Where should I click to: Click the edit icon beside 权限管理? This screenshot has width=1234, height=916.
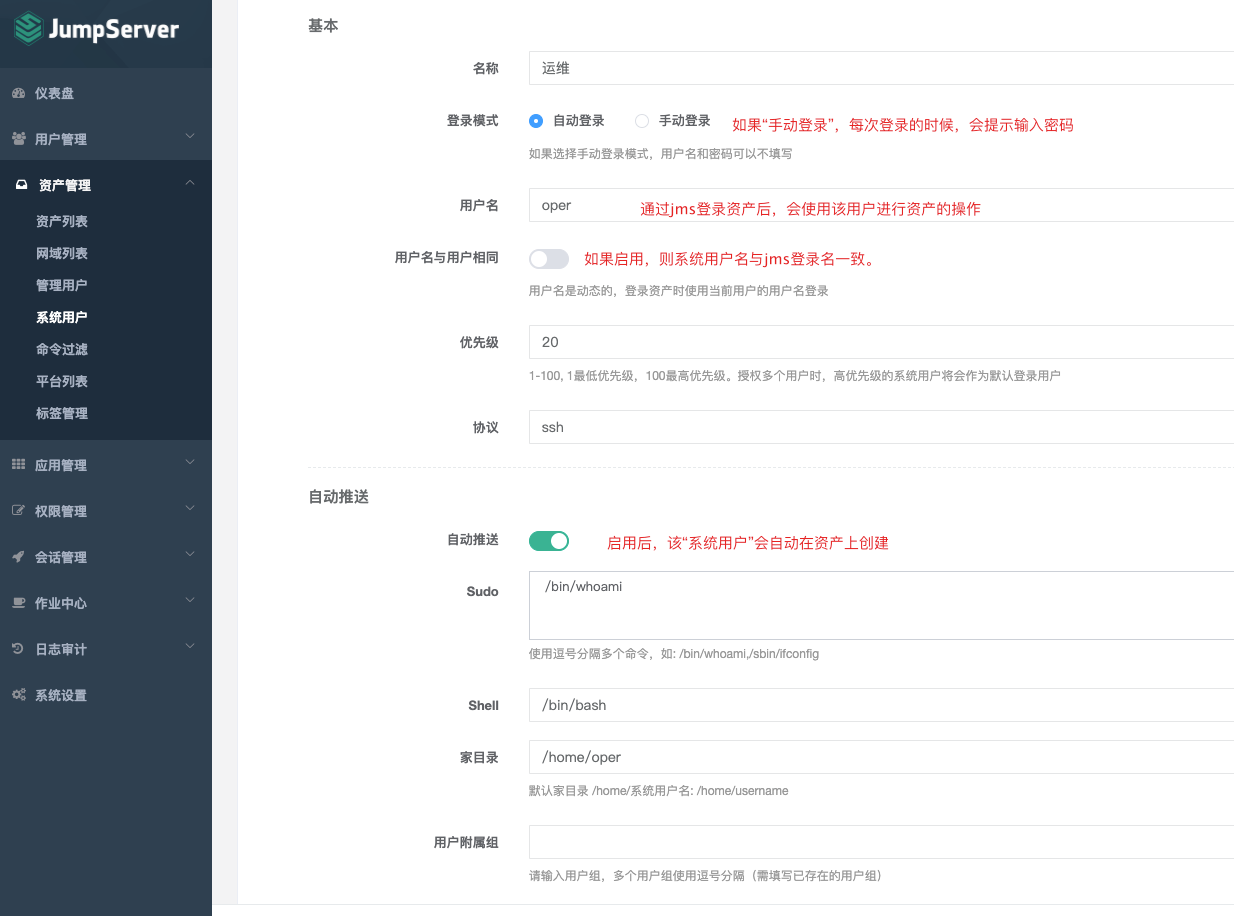click(x=18, y=511)
